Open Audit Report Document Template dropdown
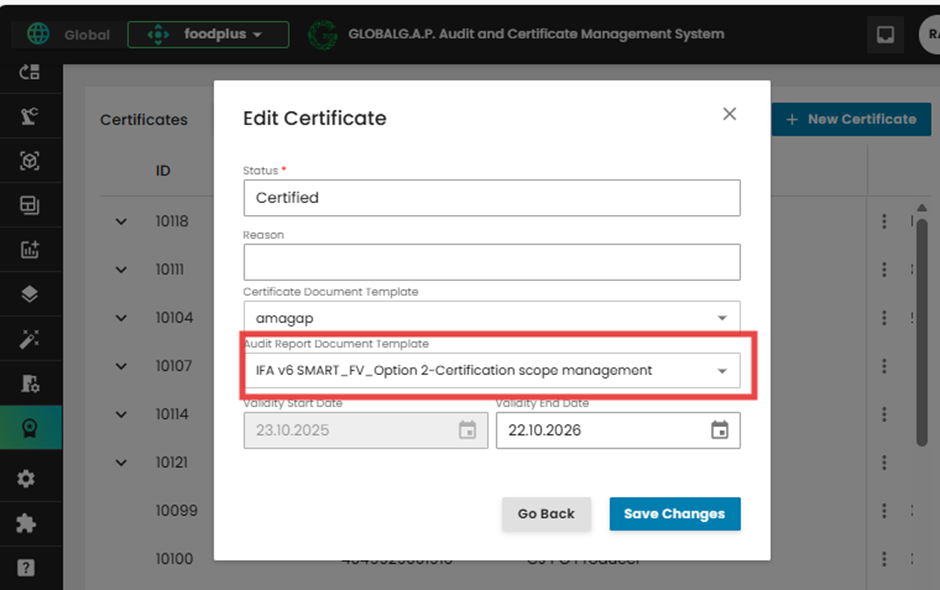 click(x=722, y=371)
